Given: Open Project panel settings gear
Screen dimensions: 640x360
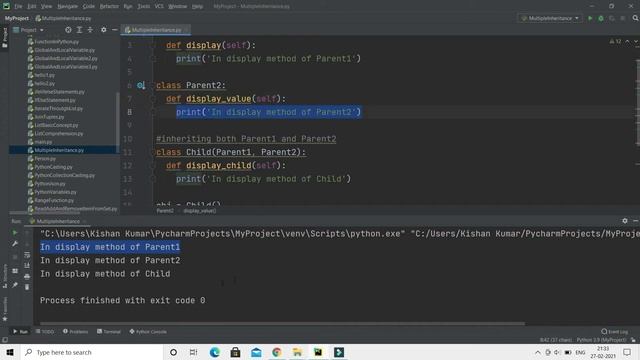Looking at the screenshot, I should coord(104,30).
